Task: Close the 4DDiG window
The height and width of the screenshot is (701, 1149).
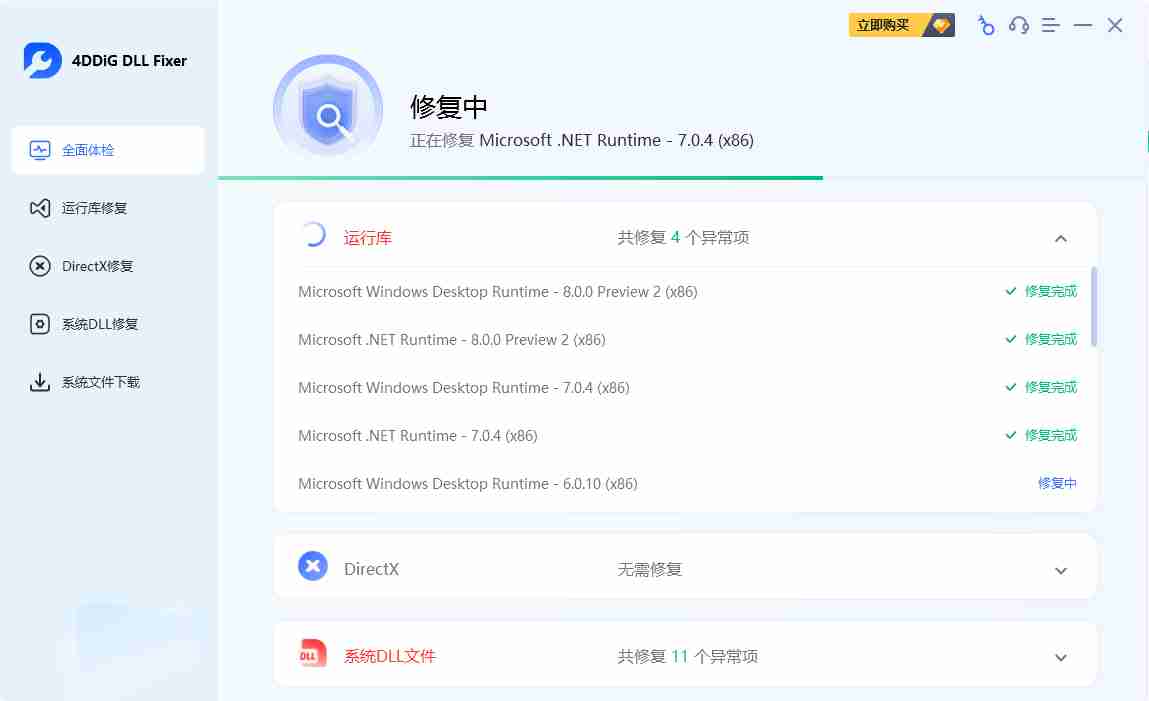Action: pyautogui.click(x=1115, y=26)
